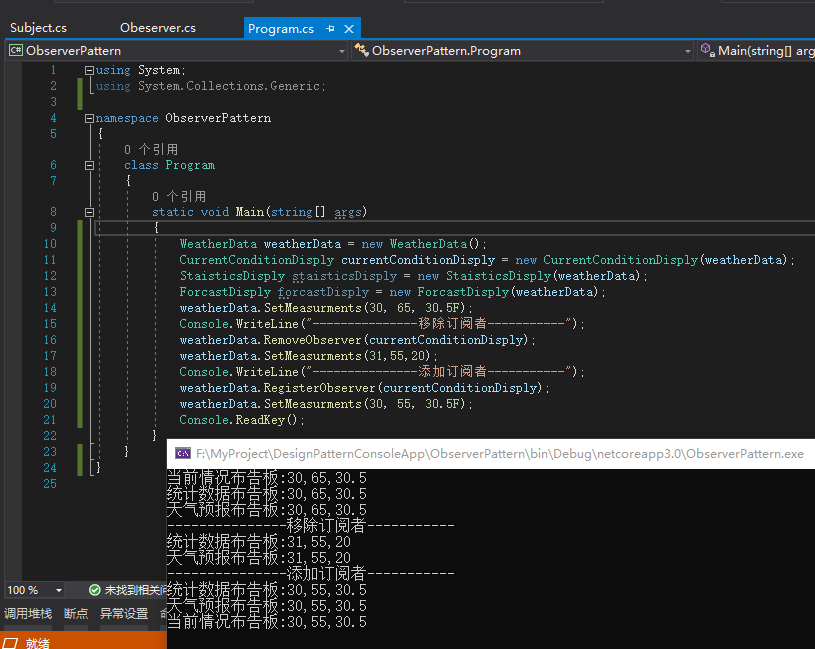Click line number 16 in the gutter
Image resolution: width=815 pixels, height=649 pixels.
(50, 340)
